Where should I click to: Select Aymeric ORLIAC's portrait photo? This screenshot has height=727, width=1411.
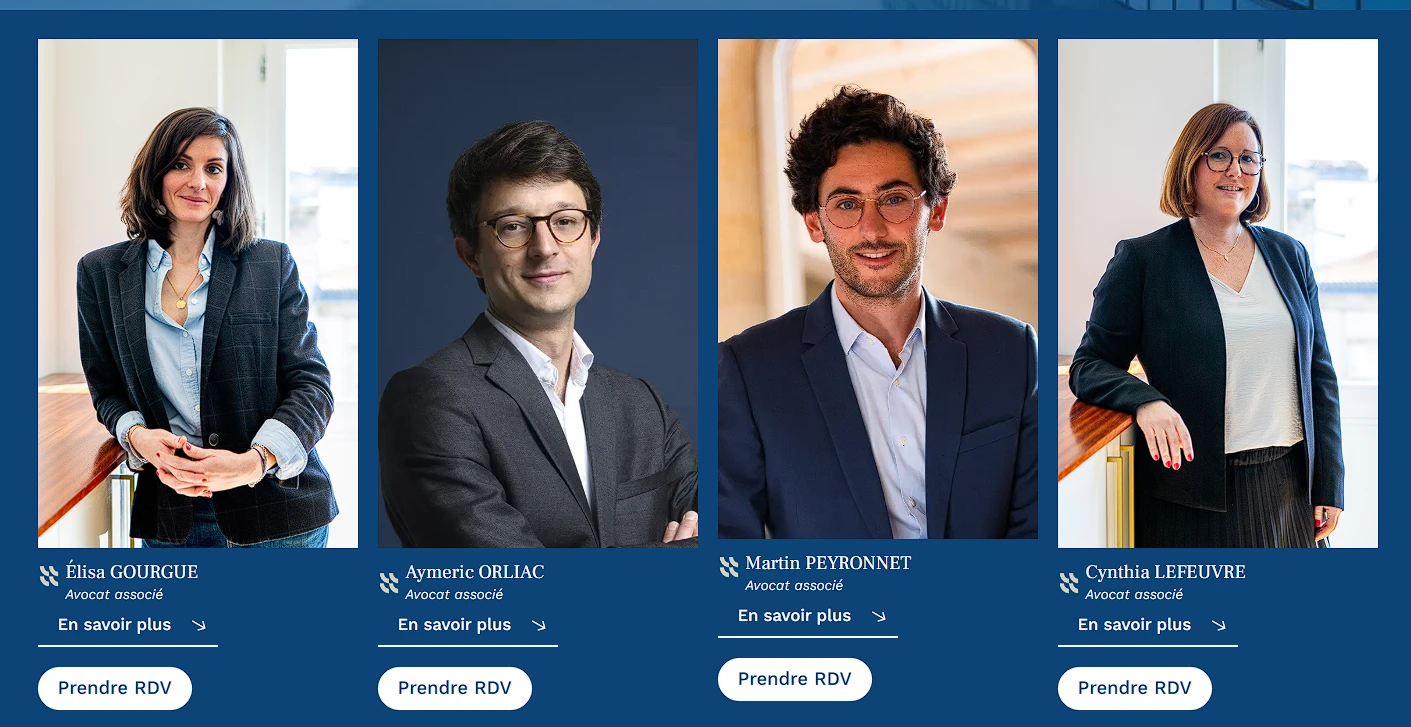tap(538, 293)
